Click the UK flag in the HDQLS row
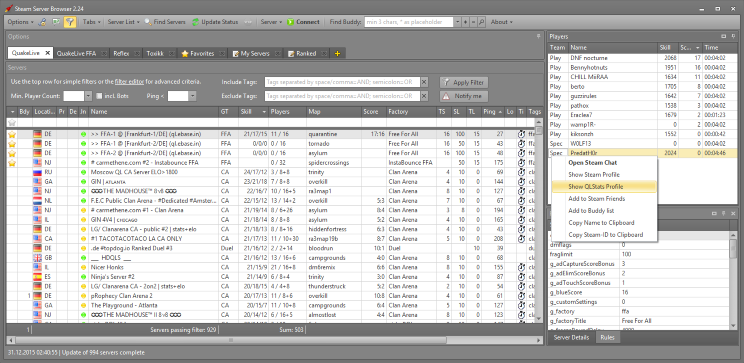This screenshot has width=744, height=363. coord(37,258)
